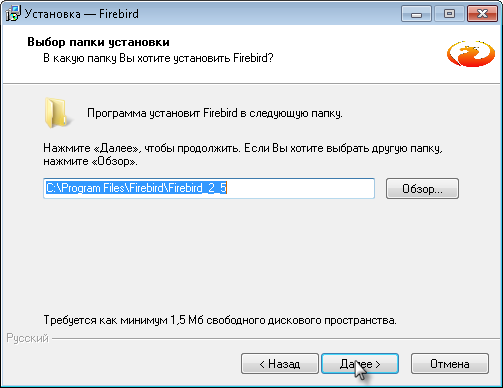Close the setup window with red X

482,14
